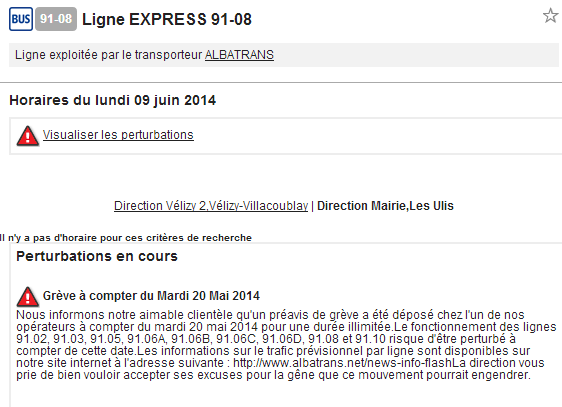Click the albatrans.net/news-info-flash URL text
The width and height of the screenshot is (562, 407).
(x=342, y=363)
